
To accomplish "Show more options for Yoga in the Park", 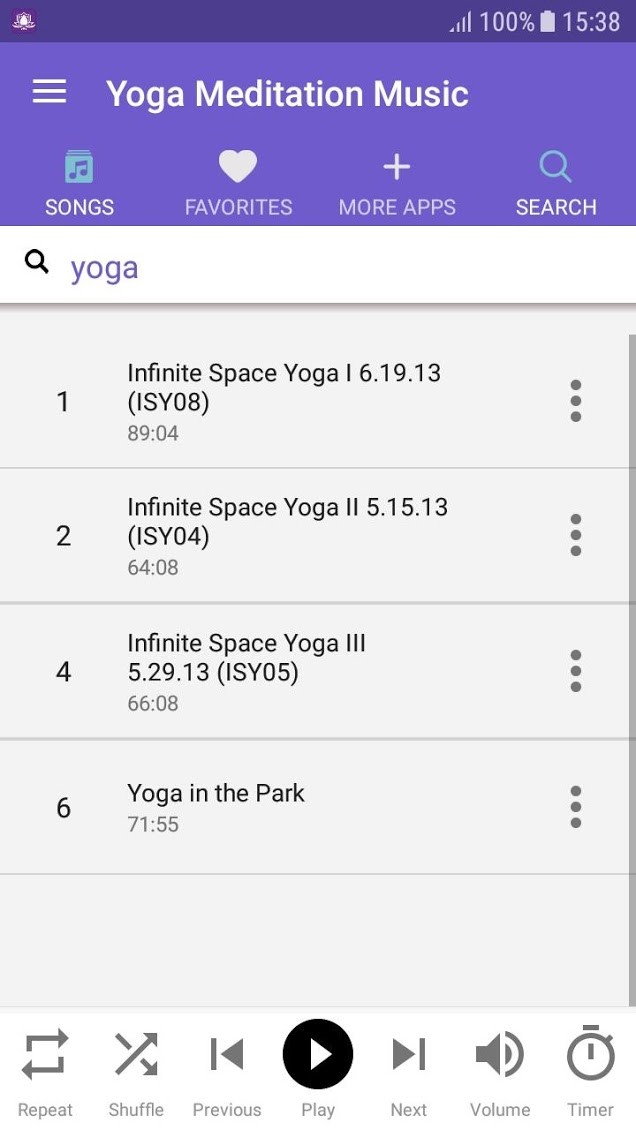I will point(575,806).
